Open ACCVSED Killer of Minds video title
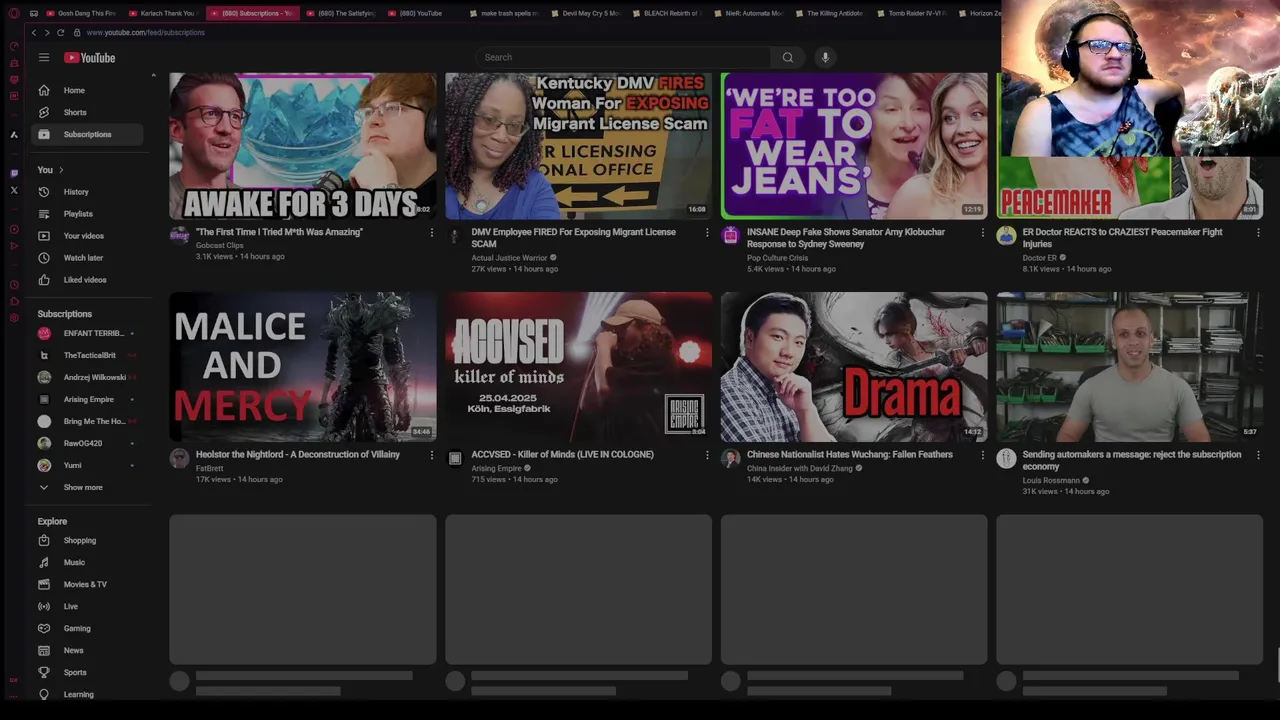The width and height of the screenshot is (1280, 720). (x=563, y=455)
